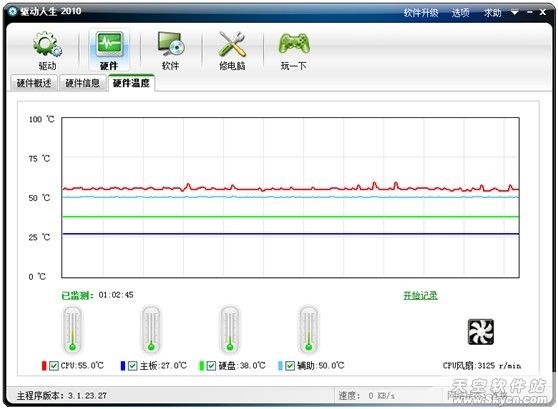Select the 硬件 hardware monitor icon
This screenshot has width=558, height=409.
[109, 44]
